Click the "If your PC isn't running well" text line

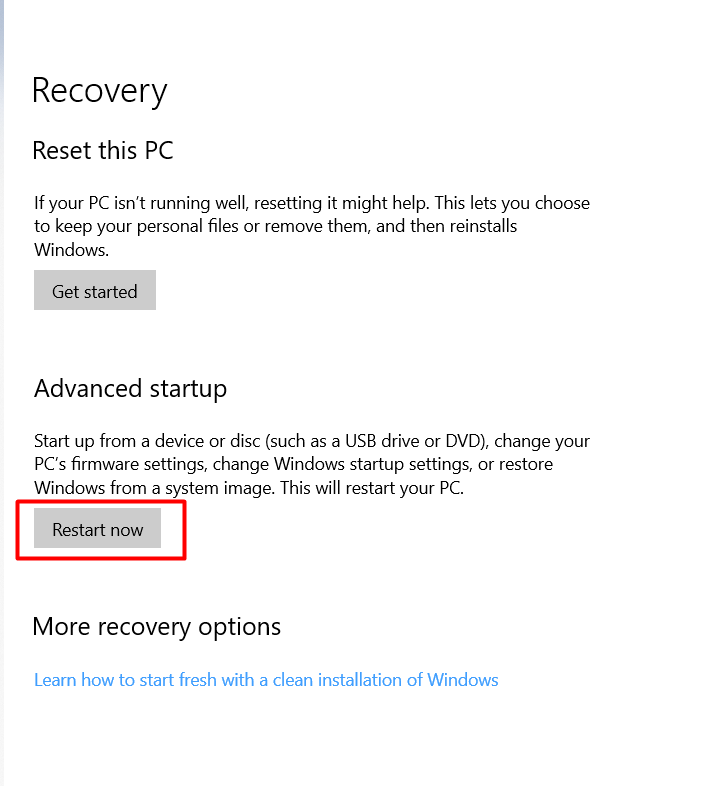(x=312, y=203)
